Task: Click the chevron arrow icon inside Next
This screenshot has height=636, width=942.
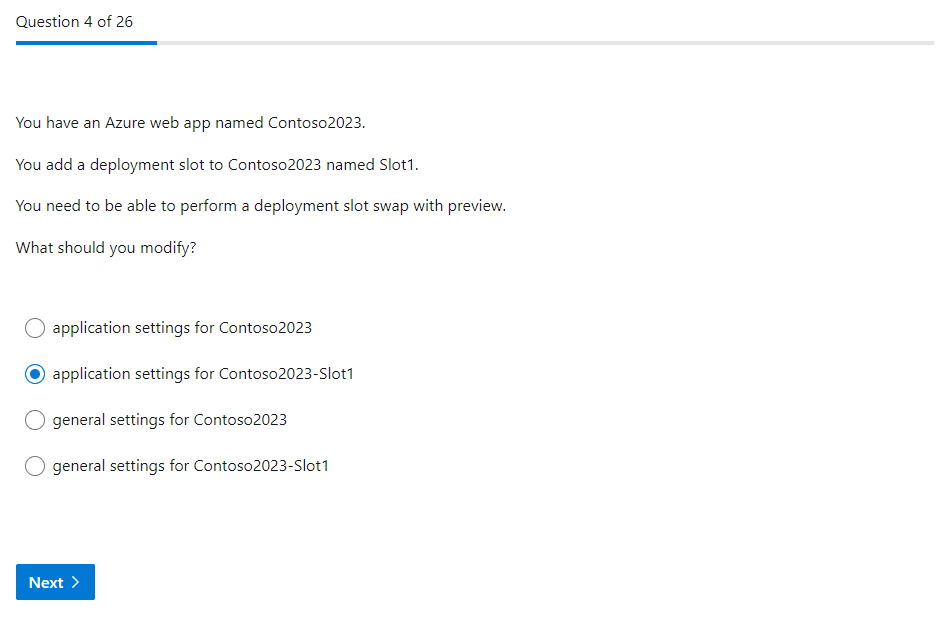Action: pyautogui.click(x=76, y=583)
